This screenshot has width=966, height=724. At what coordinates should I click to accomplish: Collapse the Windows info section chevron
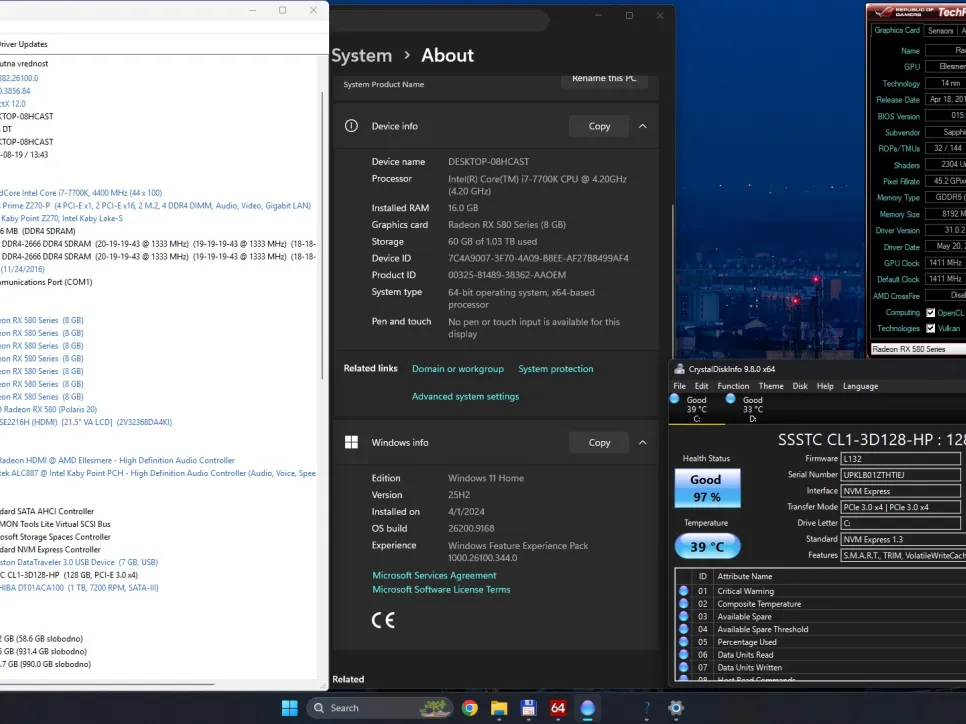point(643,442)
